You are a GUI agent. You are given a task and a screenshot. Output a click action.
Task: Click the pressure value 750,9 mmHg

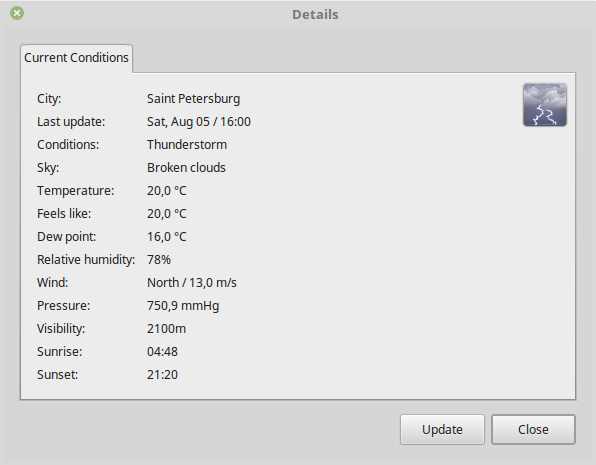click(x=183, y=306)
